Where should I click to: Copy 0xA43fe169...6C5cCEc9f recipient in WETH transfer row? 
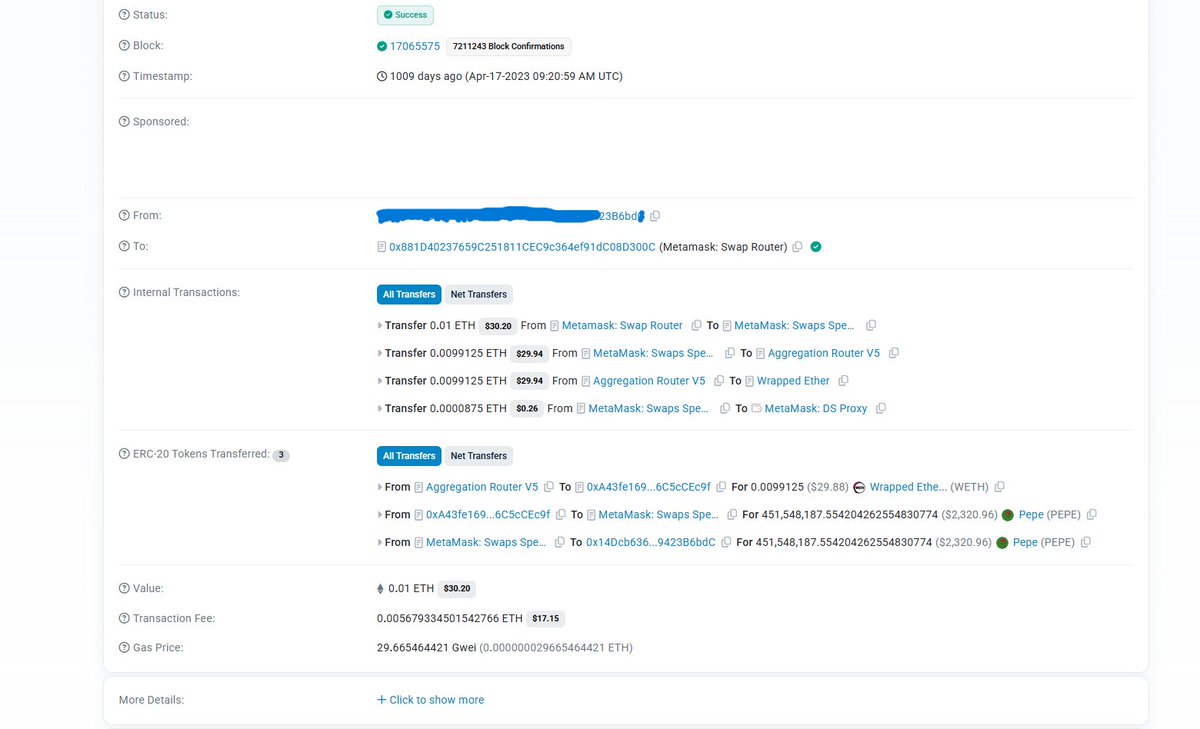(x=721, y=487)
